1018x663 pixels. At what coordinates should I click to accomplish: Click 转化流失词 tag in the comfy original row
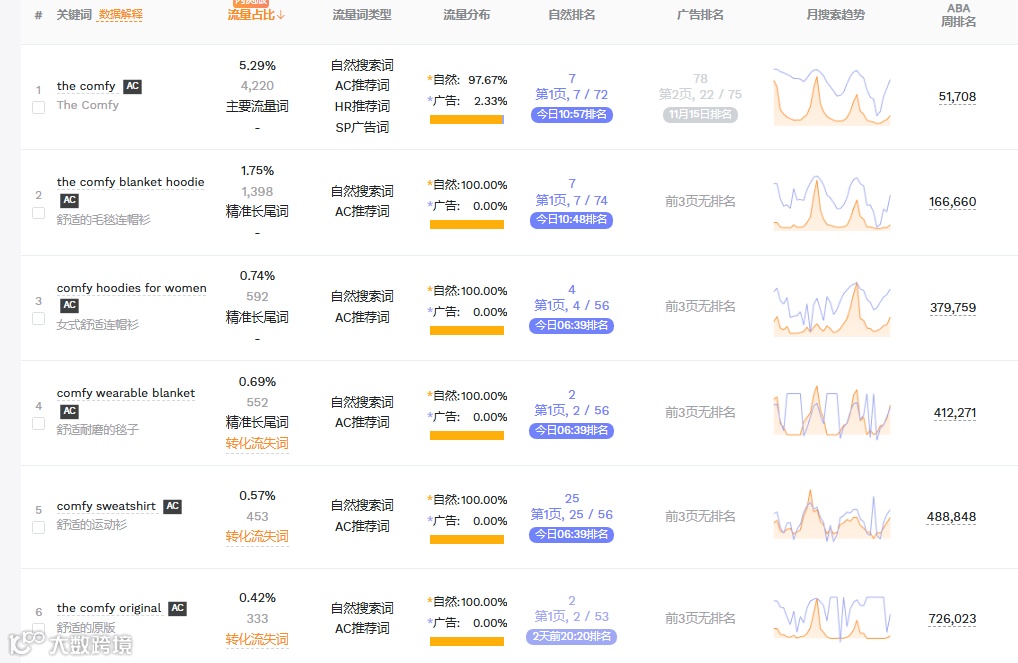pyautogui.click(x=257, y=640)
